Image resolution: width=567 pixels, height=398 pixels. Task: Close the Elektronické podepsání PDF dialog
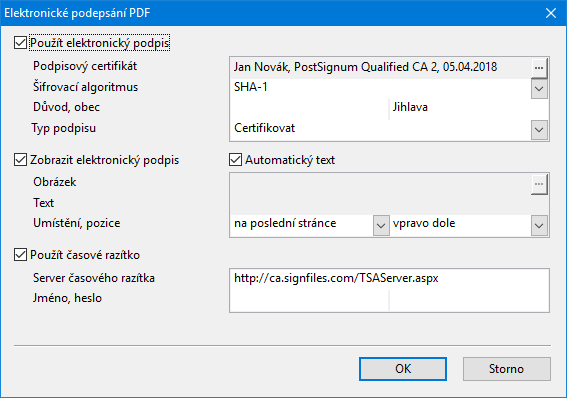[x=551, y=13]
